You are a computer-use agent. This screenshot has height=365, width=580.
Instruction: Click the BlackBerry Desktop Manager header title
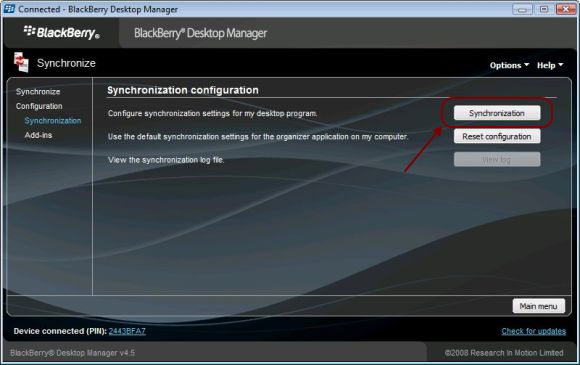pyautogui.click(x=200, y=33)
